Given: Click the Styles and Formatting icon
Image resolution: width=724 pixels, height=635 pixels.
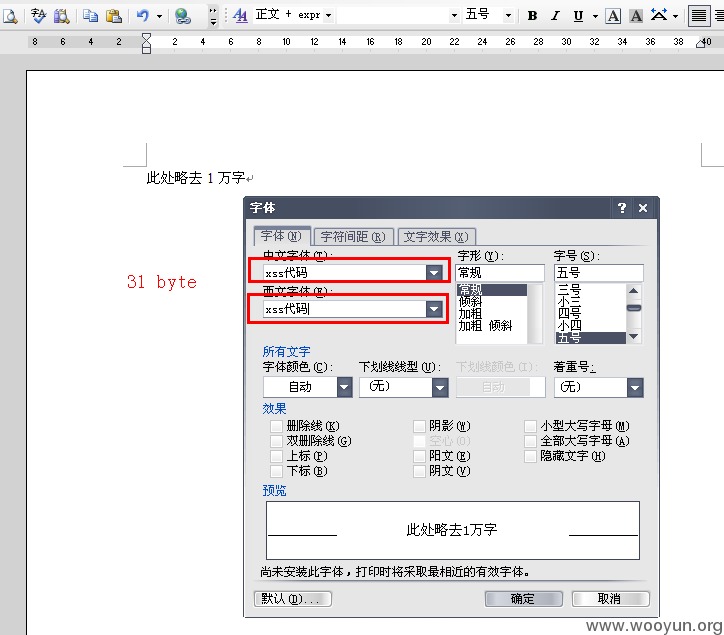Looking at the screenshot, I should click(240, 16).
